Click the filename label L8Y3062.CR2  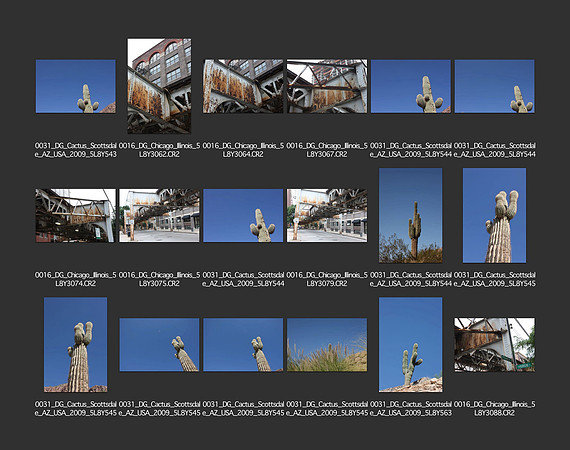(x=159, y=150)
